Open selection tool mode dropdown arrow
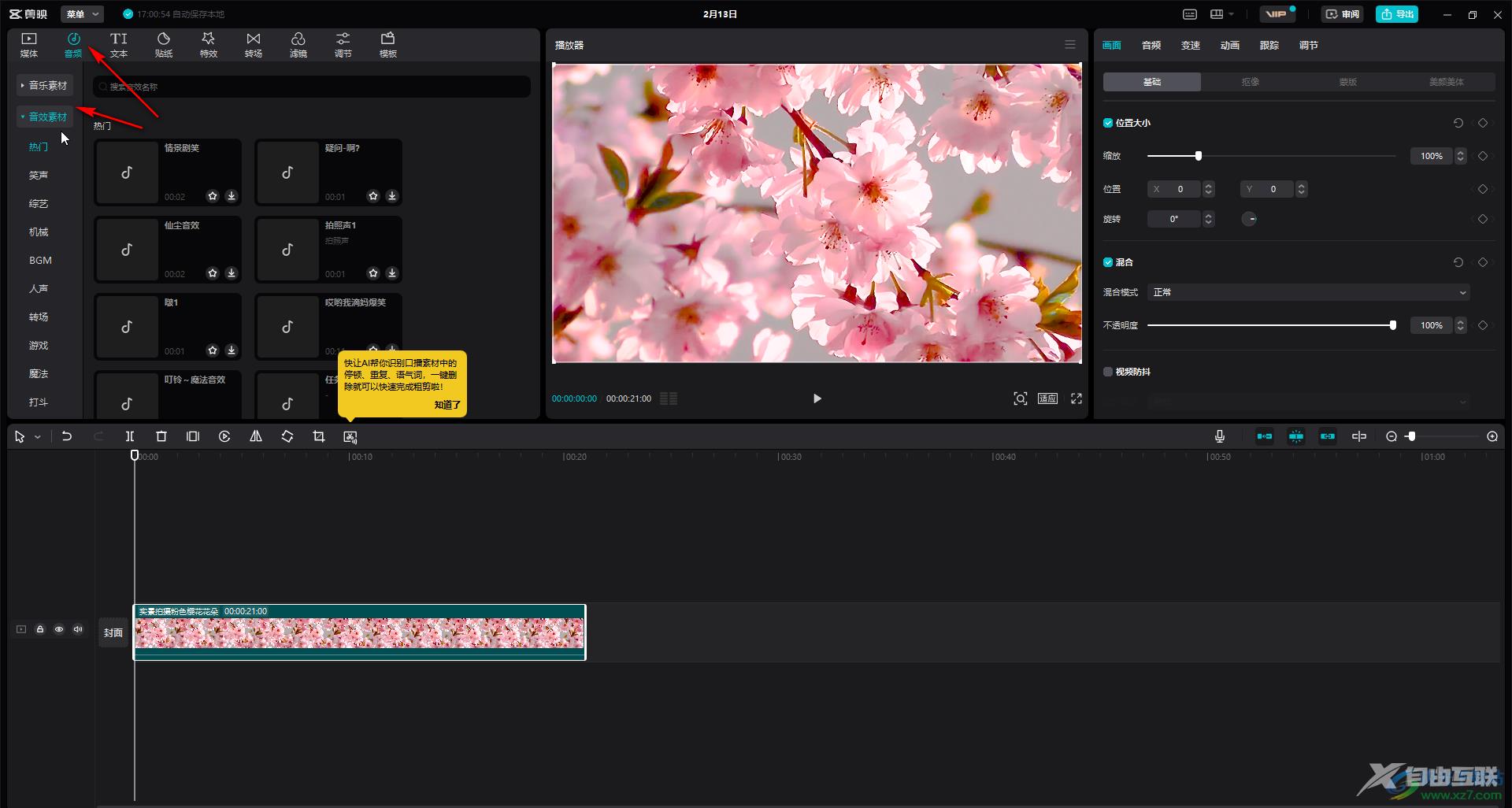 (x=37, y=437)
